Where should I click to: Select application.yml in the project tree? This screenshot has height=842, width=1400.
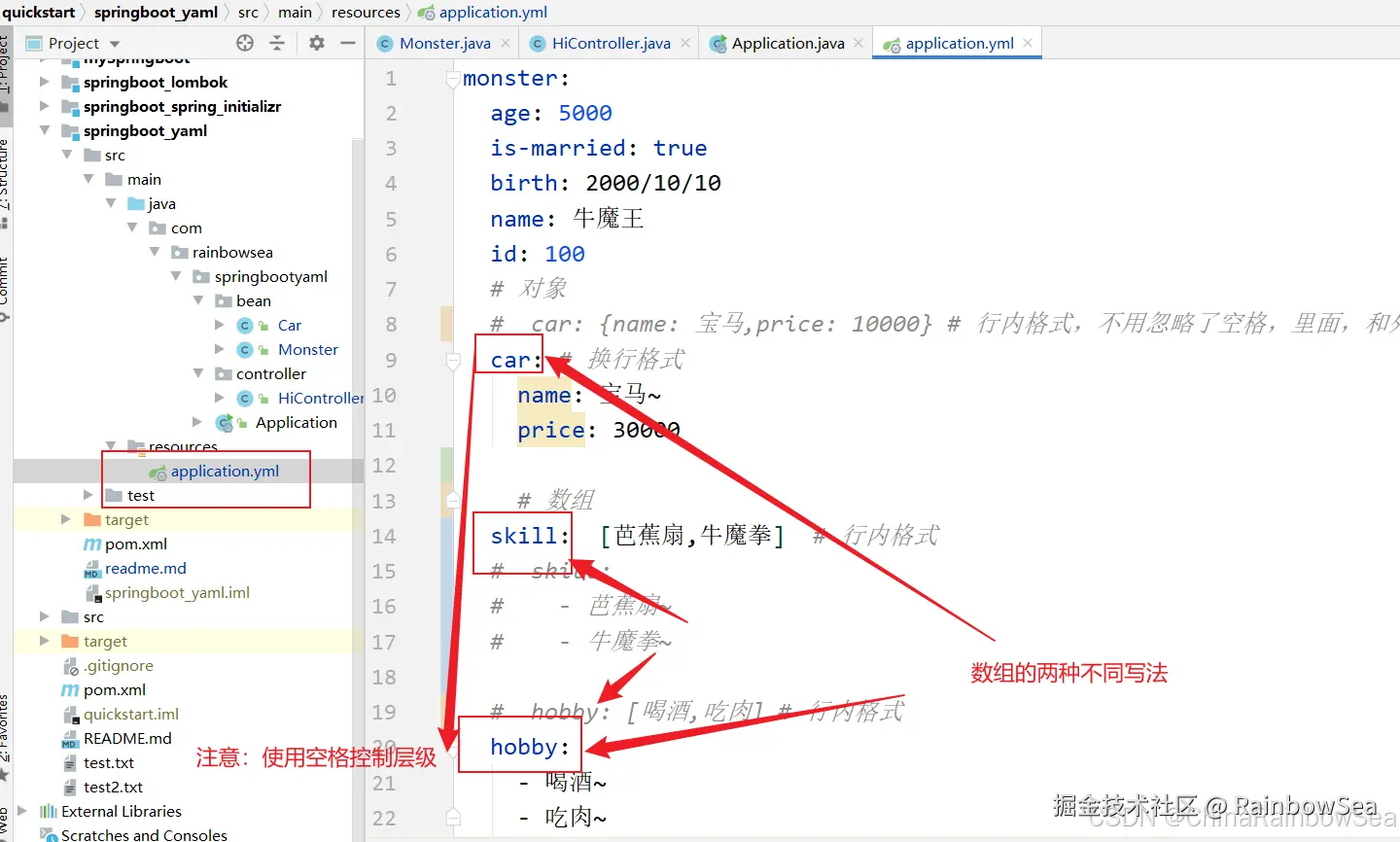[x=225, y=471]
